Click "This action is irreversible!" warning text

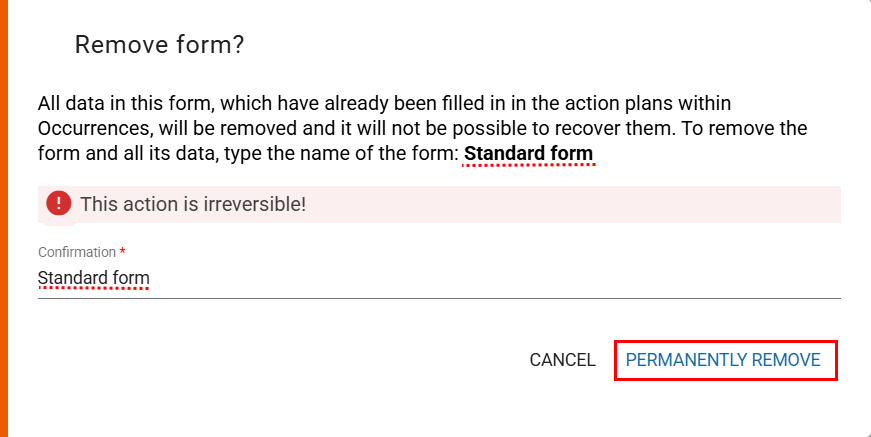click(x=193, y=205)
